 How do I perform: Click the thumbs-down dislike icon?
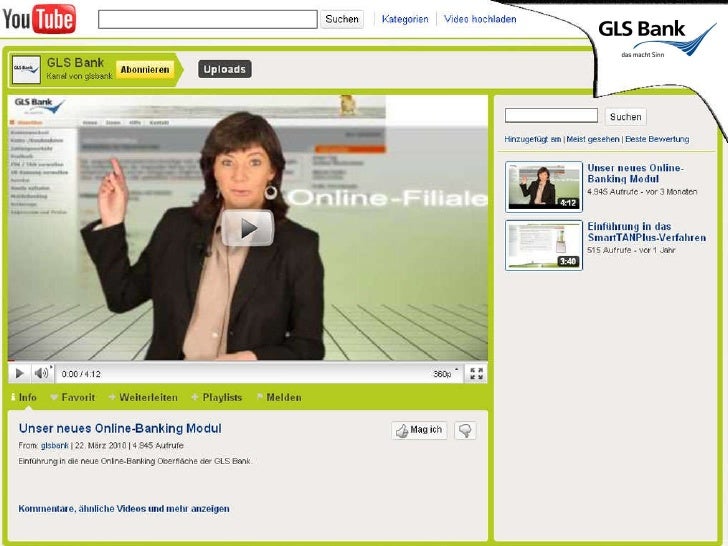click(465, 430)
